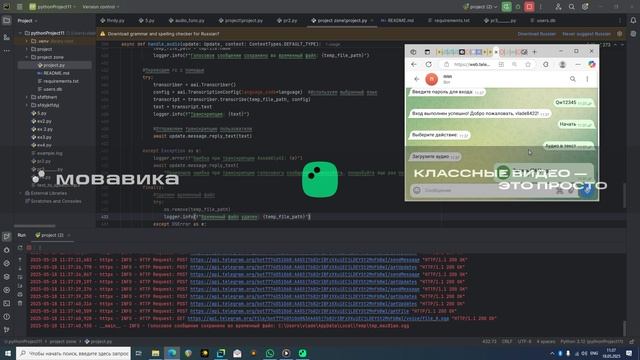Click the Python 3.12 interpreter status widget
This screenshot has height=360, width=640.
(x=592, y=341)
